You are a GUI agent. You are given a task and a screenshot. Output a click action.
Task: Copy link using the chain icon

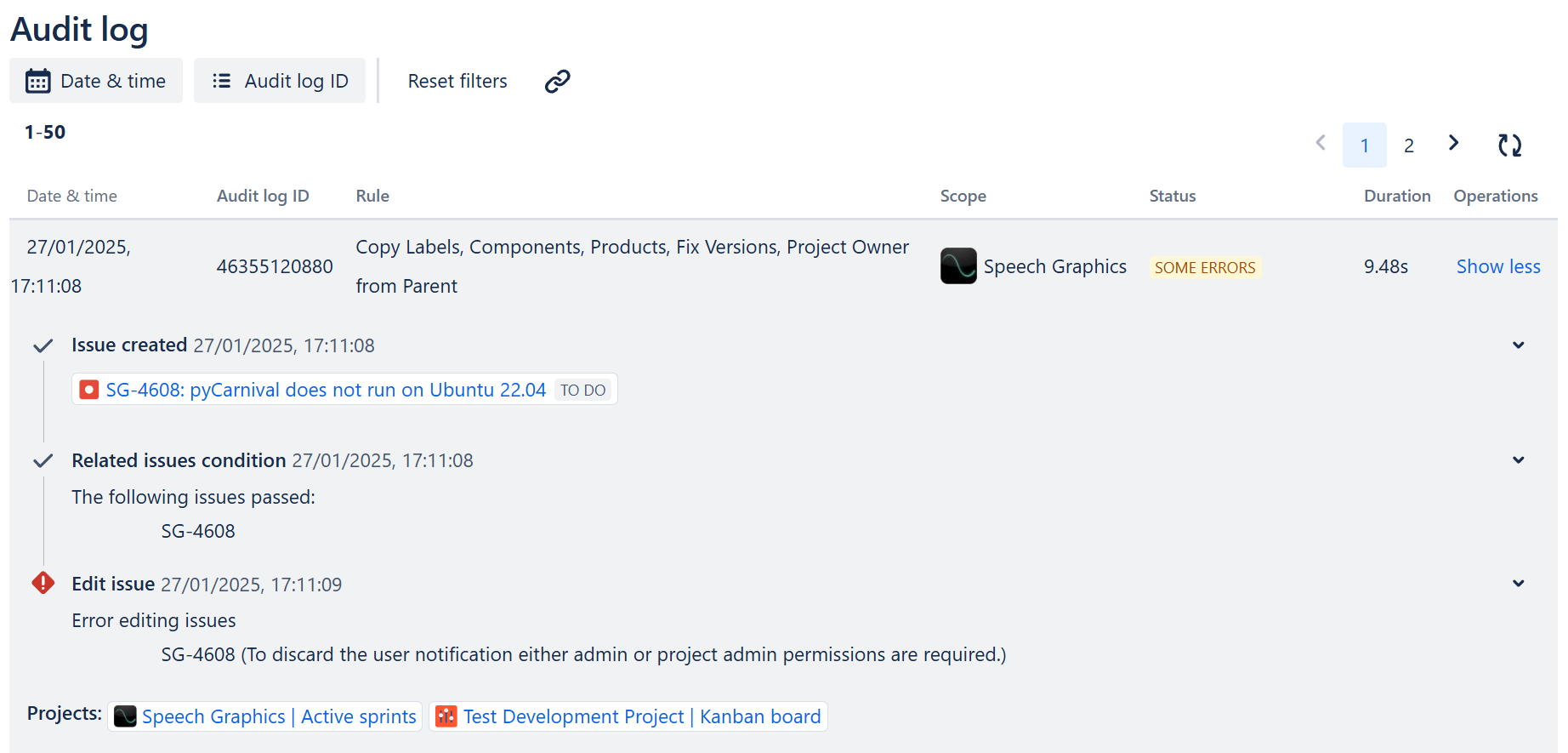[557, 81]
